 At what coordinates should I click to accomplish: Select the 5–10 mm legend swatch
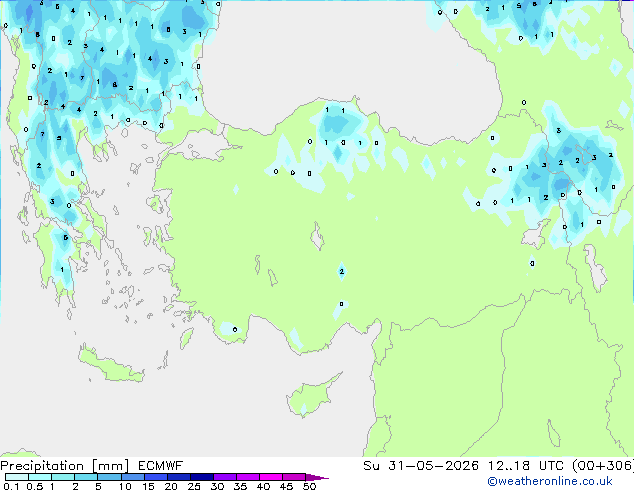109,477
